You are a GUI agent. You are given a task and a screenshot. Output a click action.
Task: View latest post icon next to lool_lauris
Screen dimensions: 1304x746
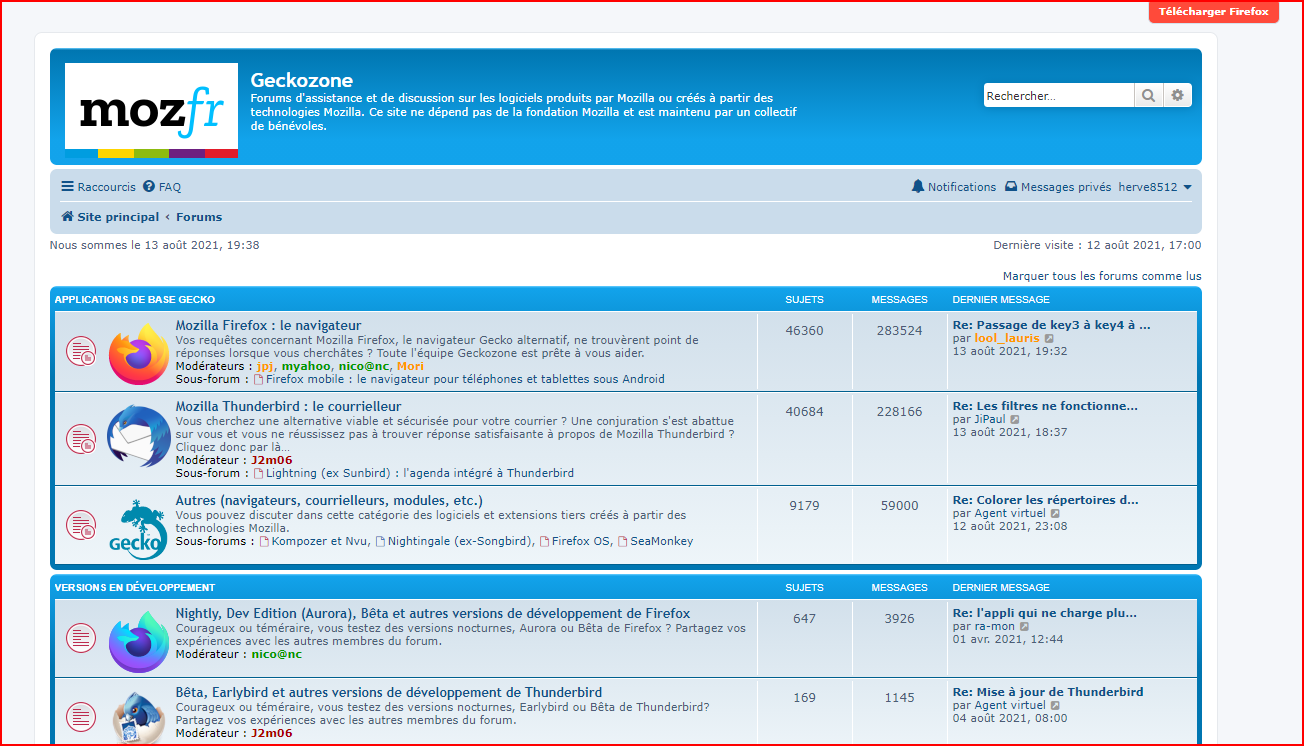[1049, 339]
